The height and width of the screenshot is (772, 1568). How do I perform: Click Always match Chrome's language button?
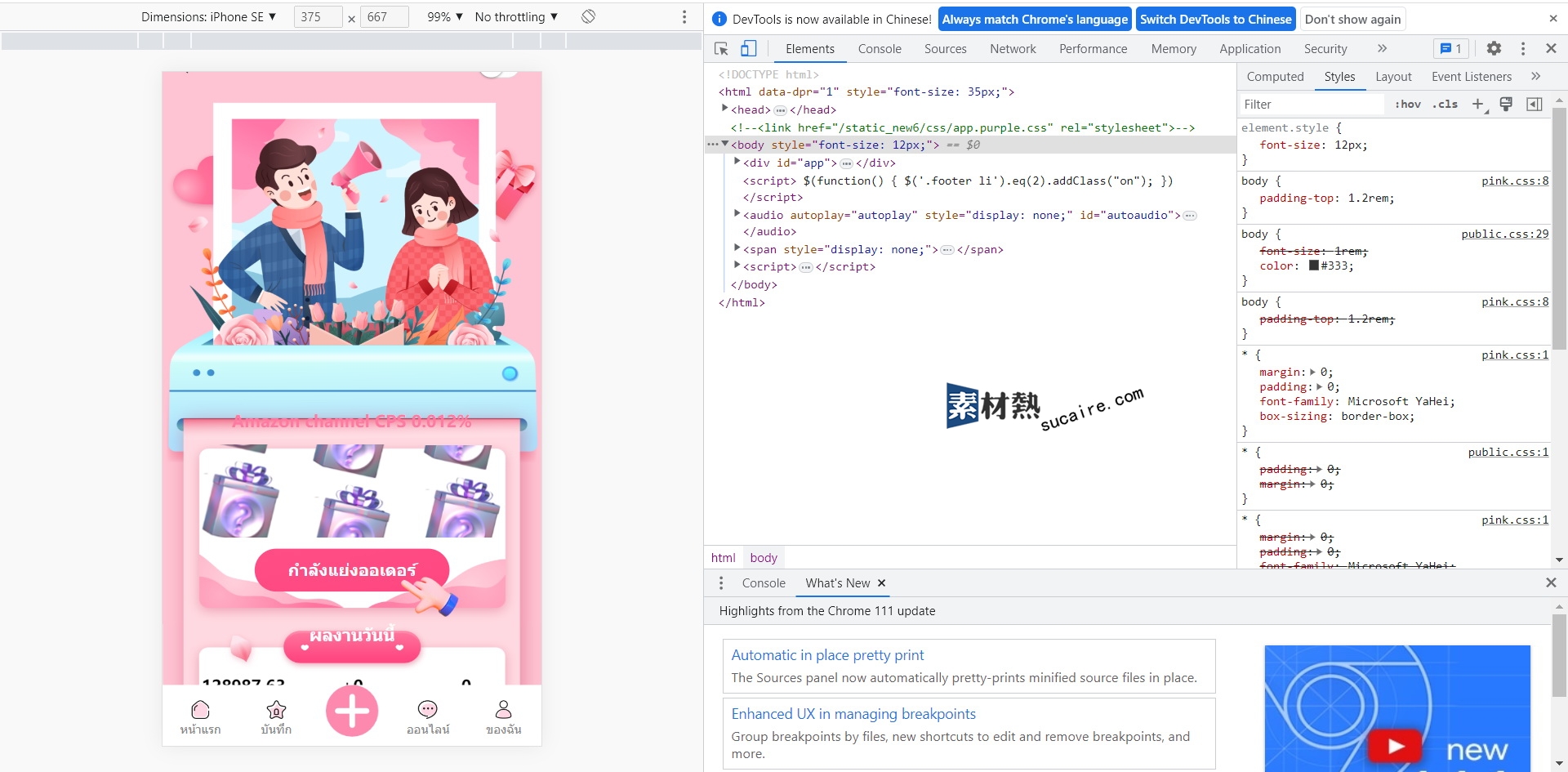click(1035, 19)
